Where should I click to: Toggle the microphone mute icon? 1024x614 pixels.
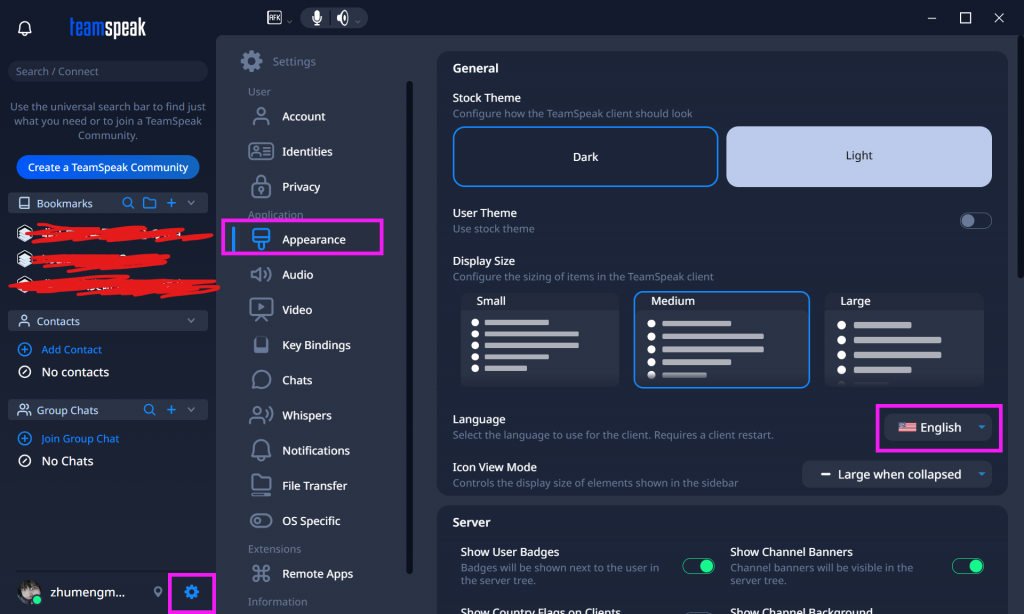click(317, 18)
